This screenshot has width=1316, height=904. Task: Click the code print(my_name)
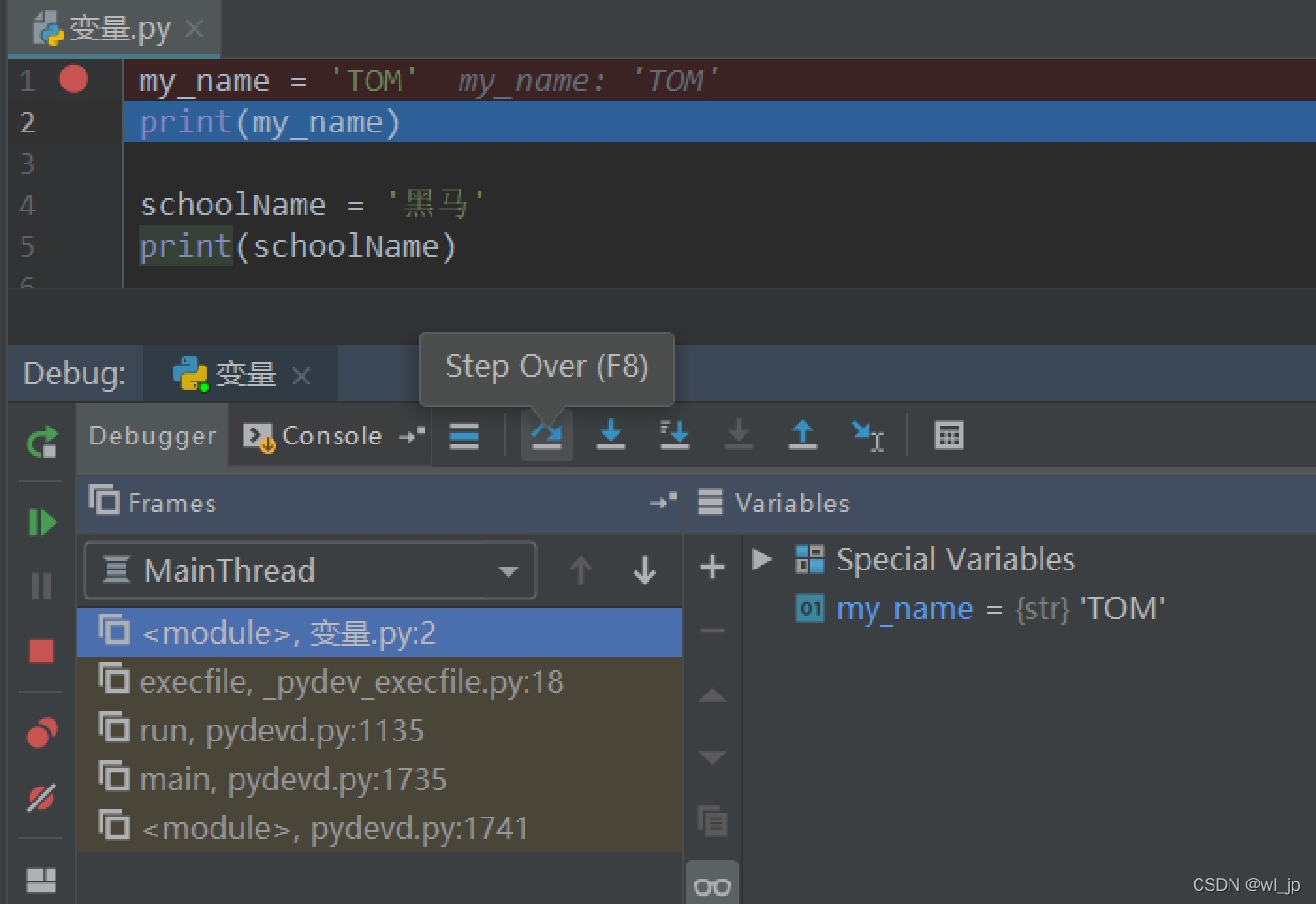click(x=270, y=122)
